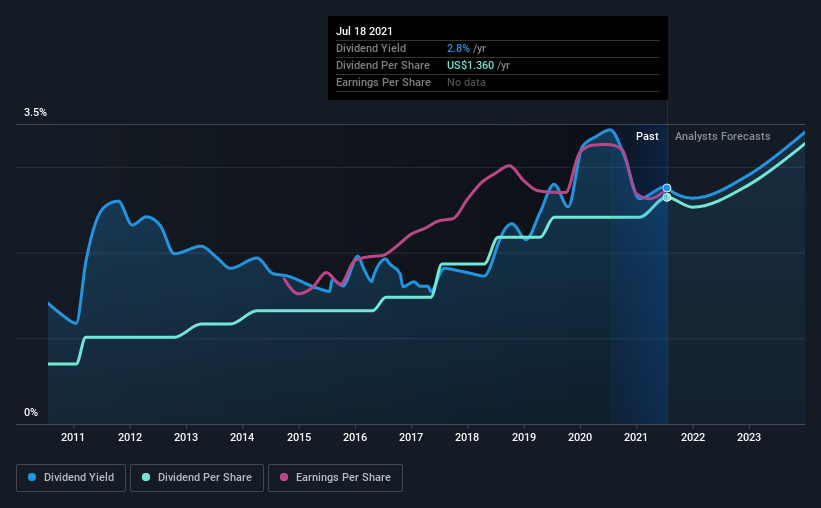Click the 3.5% y-axis label

pos(35,113)
